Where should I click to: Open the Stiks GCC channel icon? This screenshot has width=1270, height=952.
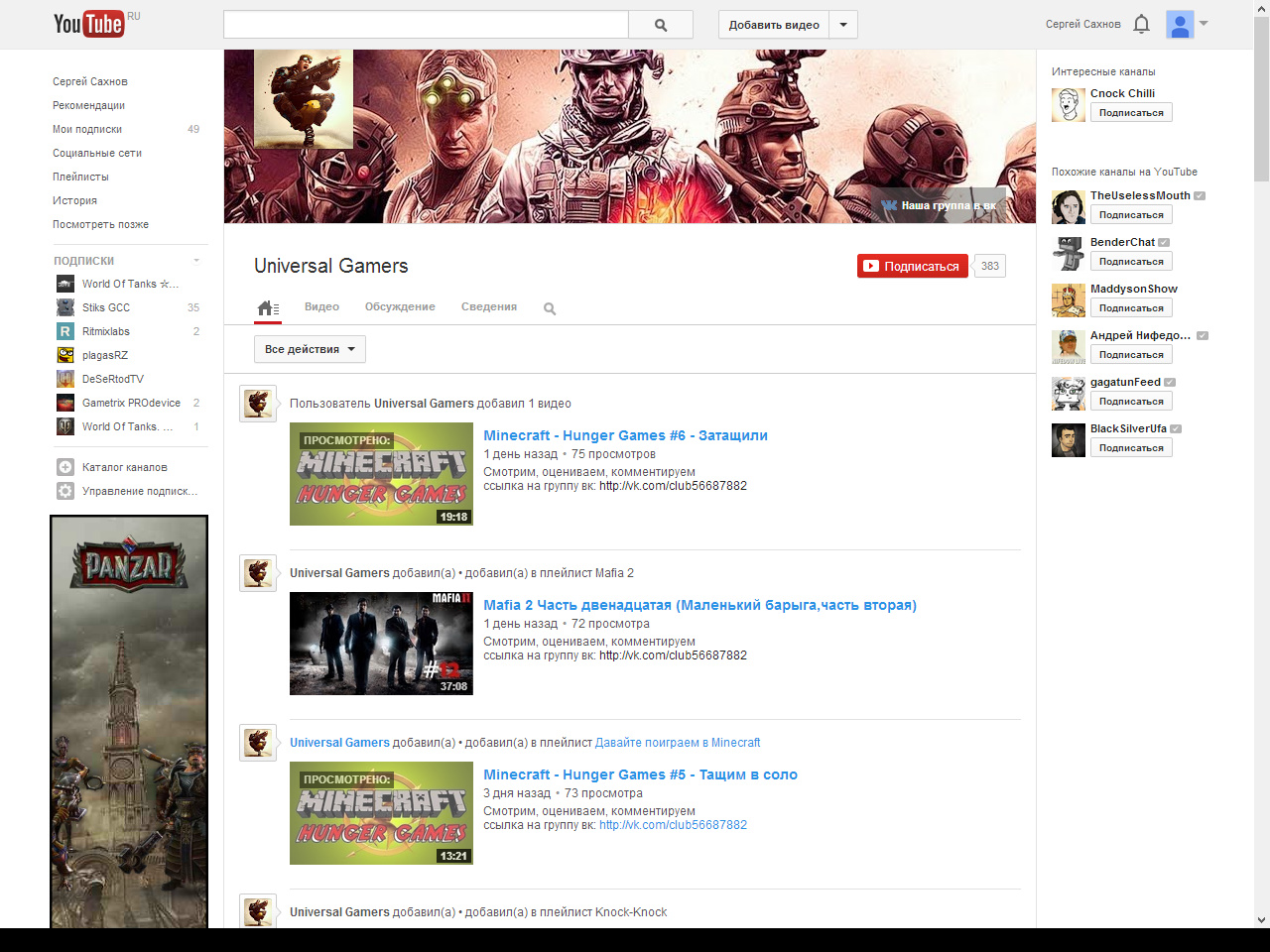[65, 307]
